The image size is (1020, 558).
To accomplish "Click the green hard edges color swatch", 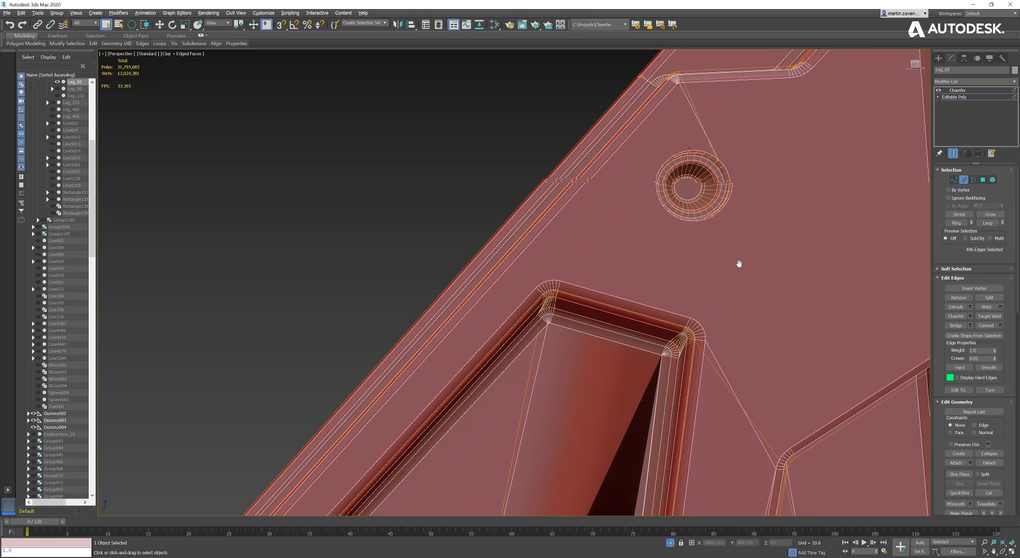I will click(950, 378).
